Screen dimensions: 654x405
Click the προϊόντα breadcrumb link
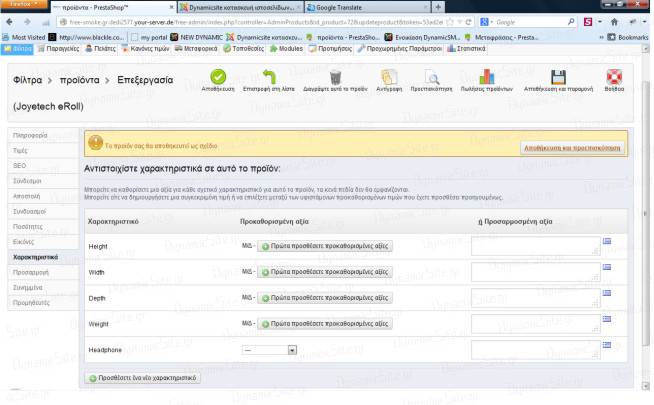(x=80, y=80)
